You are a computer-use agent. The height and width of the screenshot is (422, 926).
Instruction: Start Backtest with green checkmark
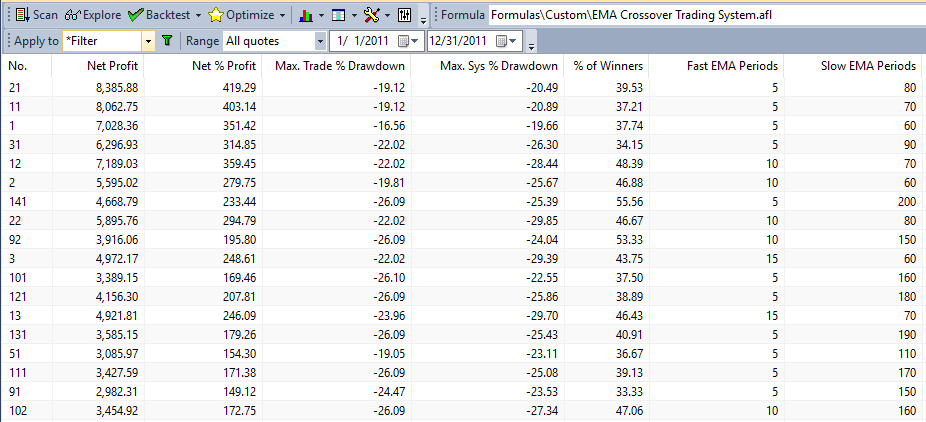158,15
